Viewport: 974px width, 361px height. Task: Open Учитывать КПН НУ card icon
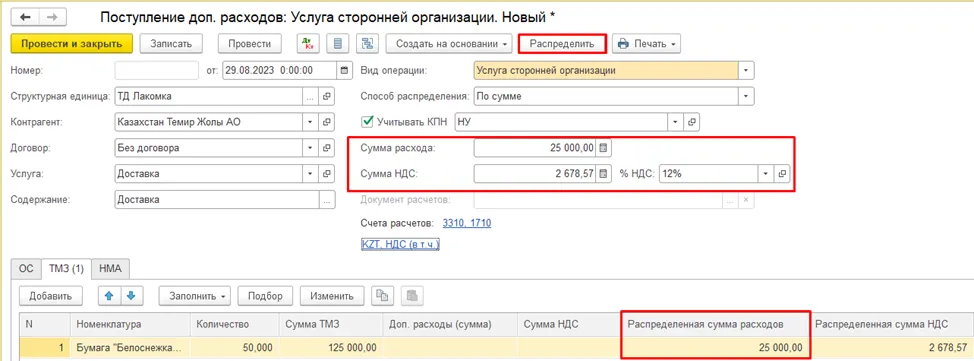[692, 122]
